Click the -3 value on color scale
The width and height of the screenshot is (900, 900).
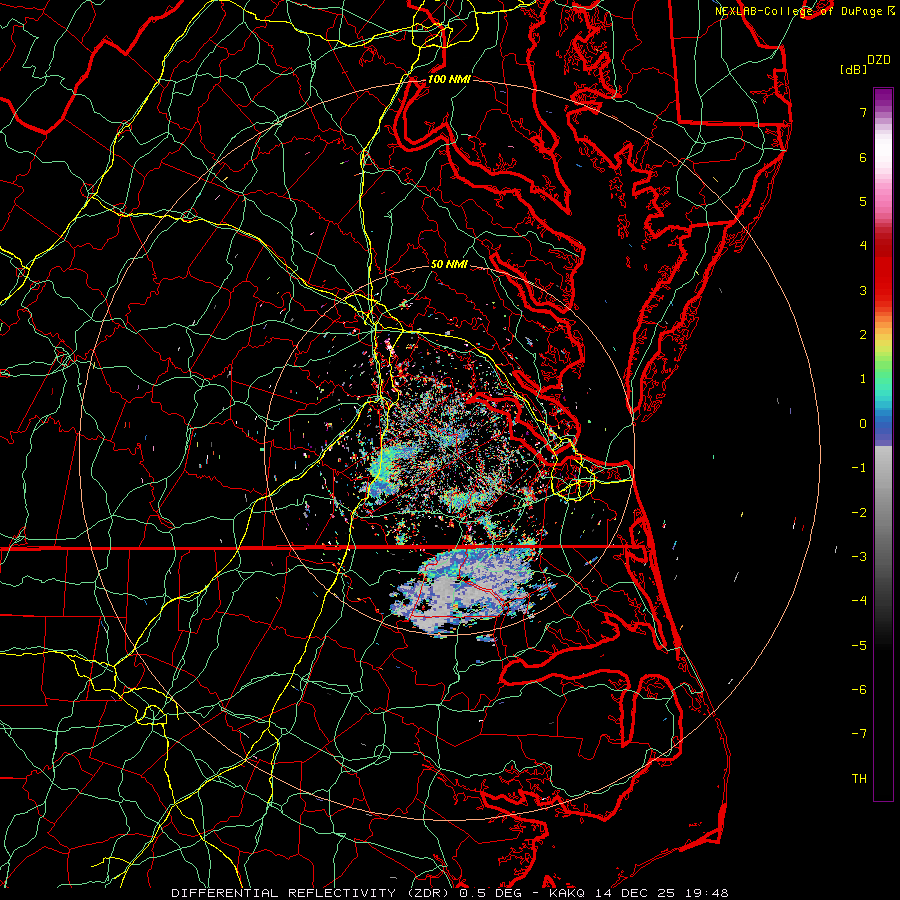[859, 557]
